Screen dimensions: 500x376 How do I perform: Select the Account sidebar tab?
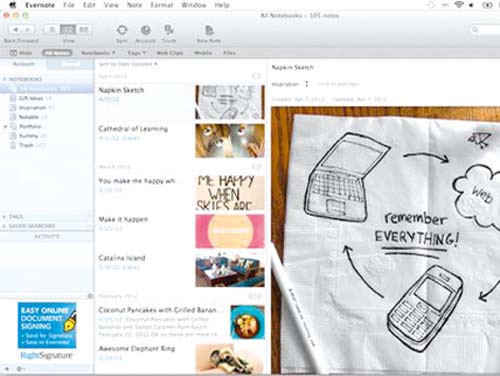click(x=23, y=64)
